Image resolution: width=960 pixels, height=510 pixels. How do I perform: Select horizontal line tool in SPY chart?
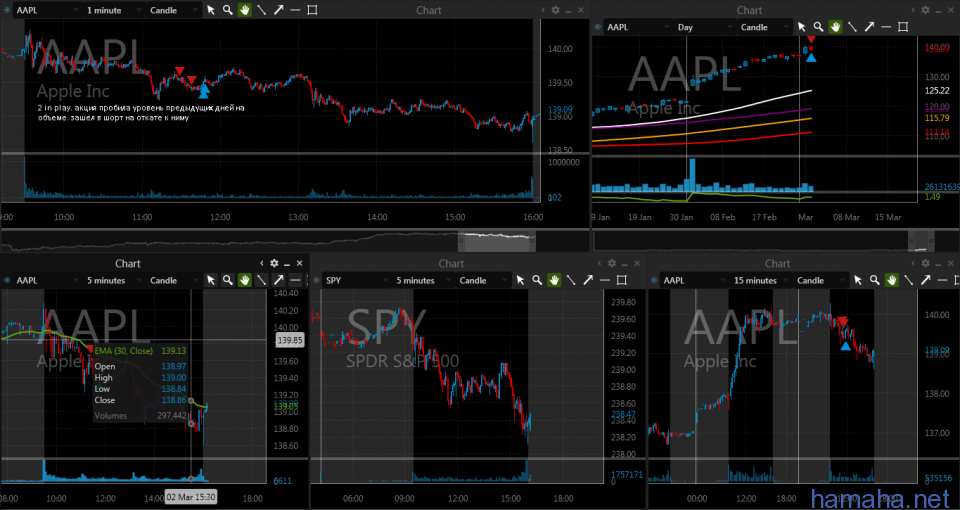coord(604,280)
